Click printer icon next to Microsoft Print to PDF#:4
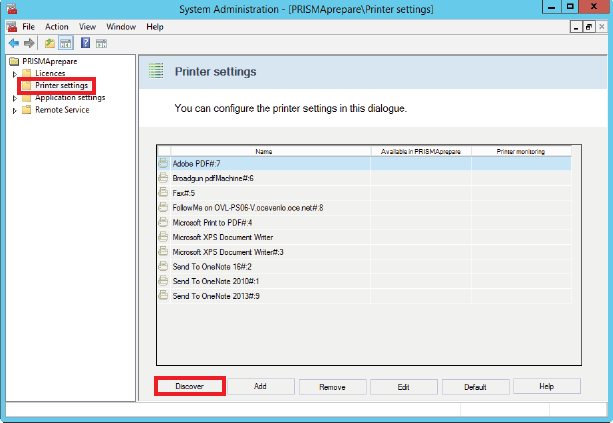Image resolution: width=613 pixels, height=423 pixels. coord(163,222)
